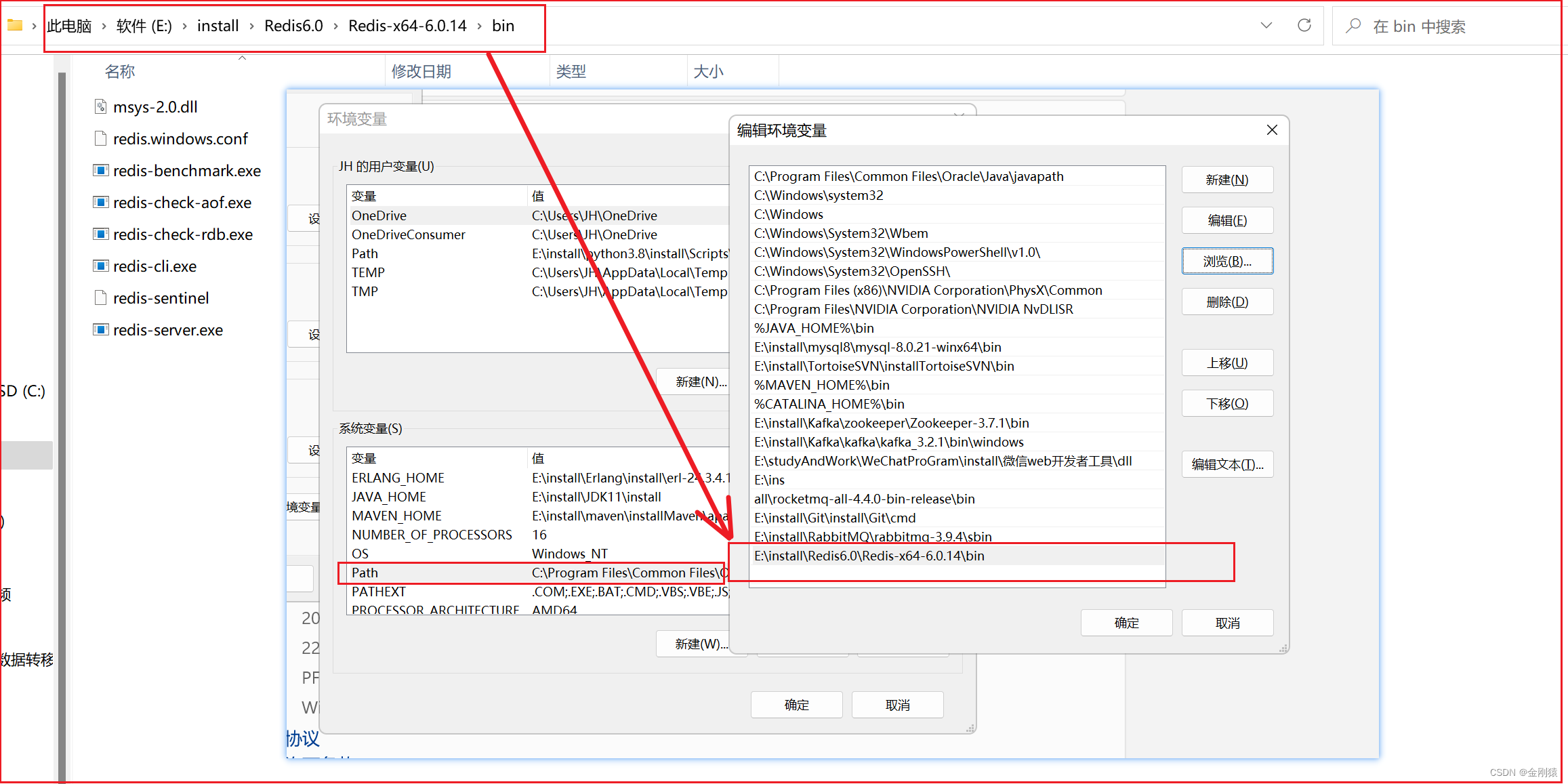Click the 删除(D) button
Image resolution: width=1568 pixels, height=784 pixels.
(x=1227, y=302)
